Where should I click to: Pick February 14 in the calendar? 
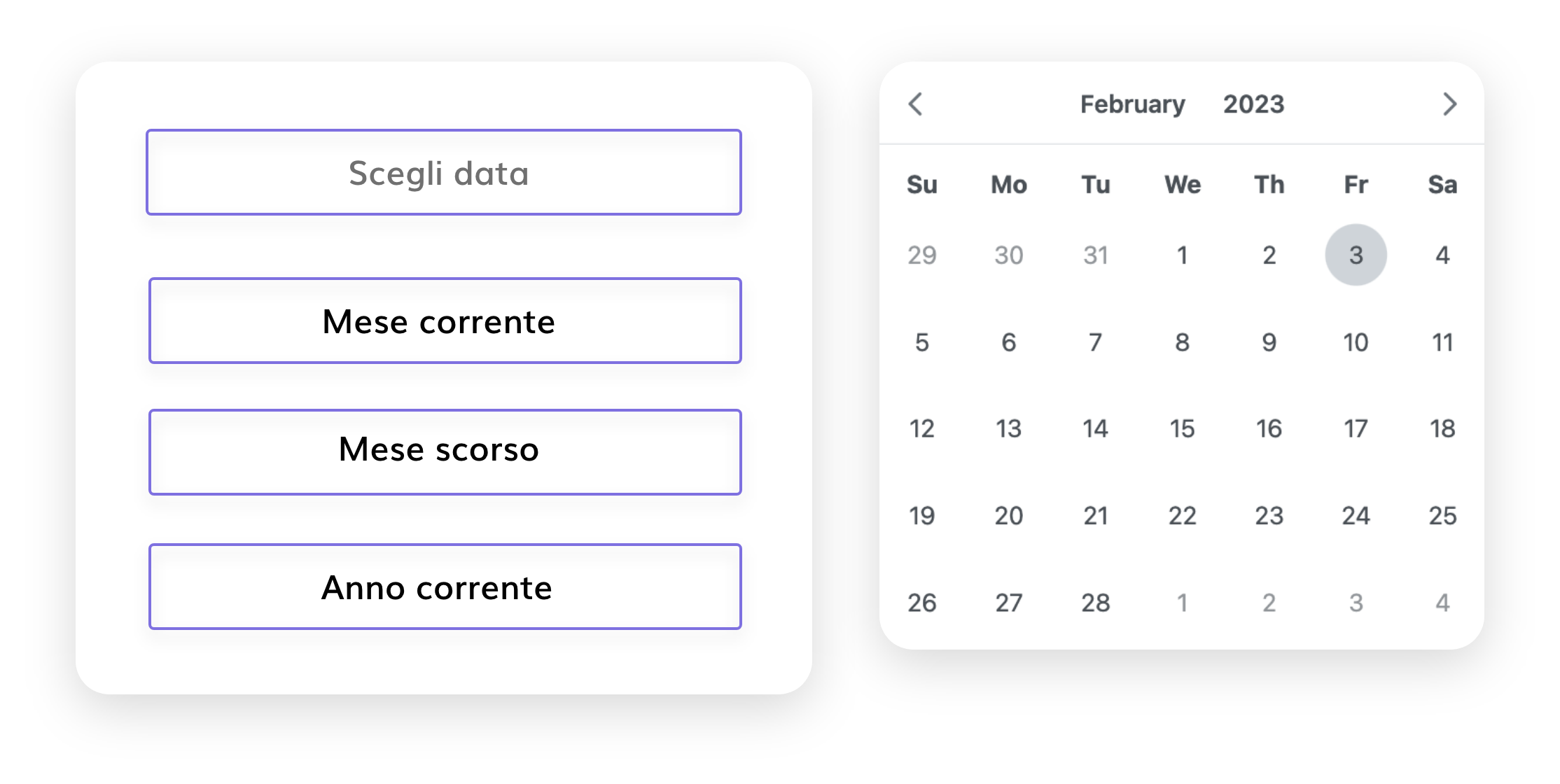(1095, 428)
